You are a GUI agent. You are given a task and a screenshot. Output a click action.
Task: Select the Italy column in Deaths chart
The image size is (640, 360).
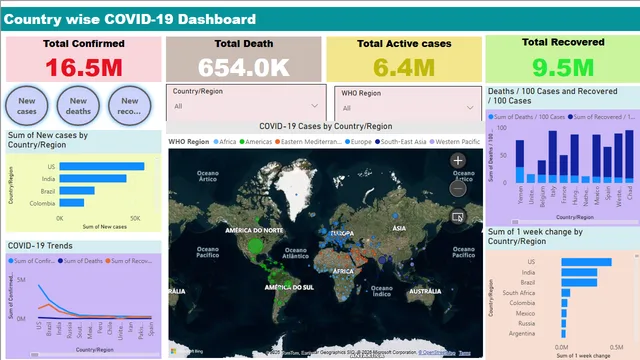pos(553,156)
